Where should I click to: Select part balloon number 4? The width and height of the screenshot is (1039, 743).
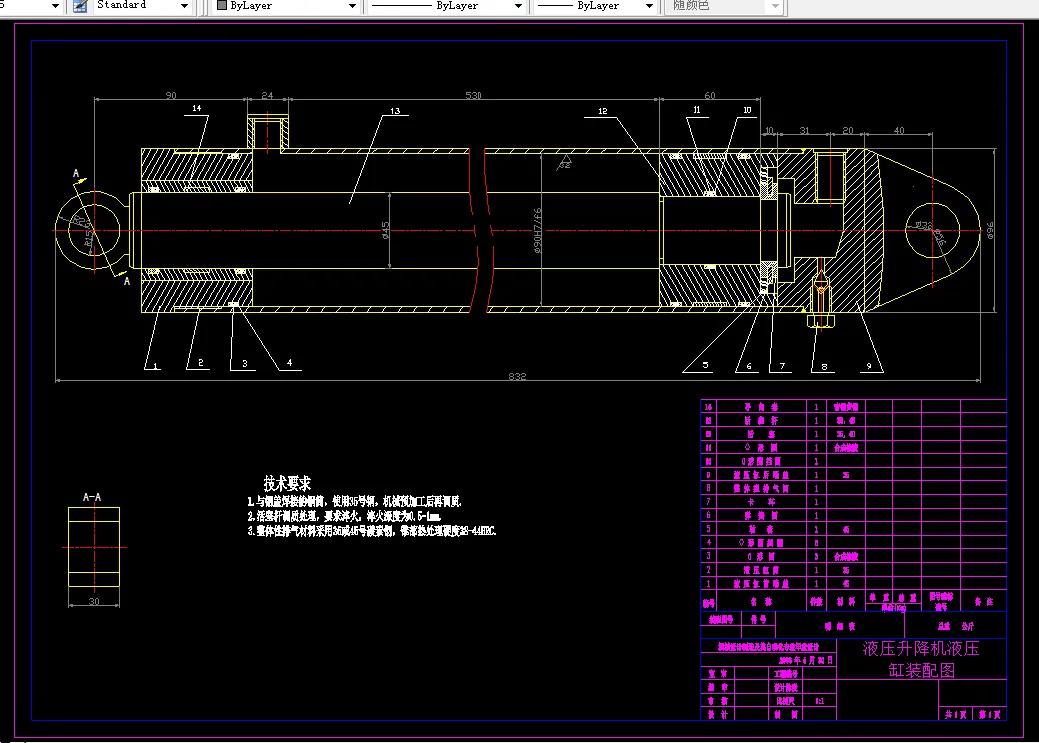pos(290,363)
